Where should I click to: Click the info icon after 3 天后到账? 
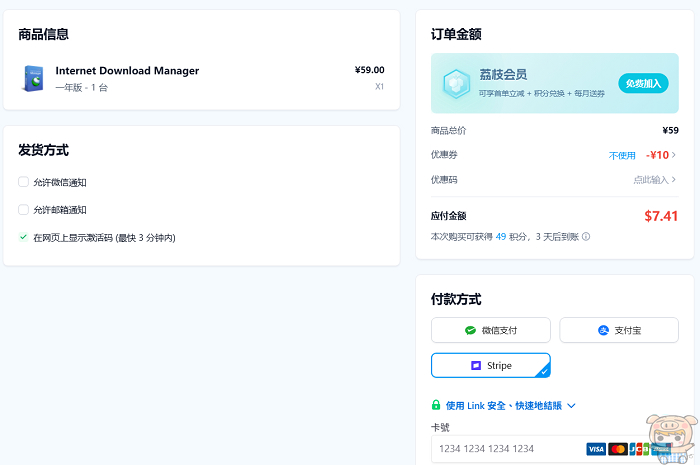(x=586, y=237)
